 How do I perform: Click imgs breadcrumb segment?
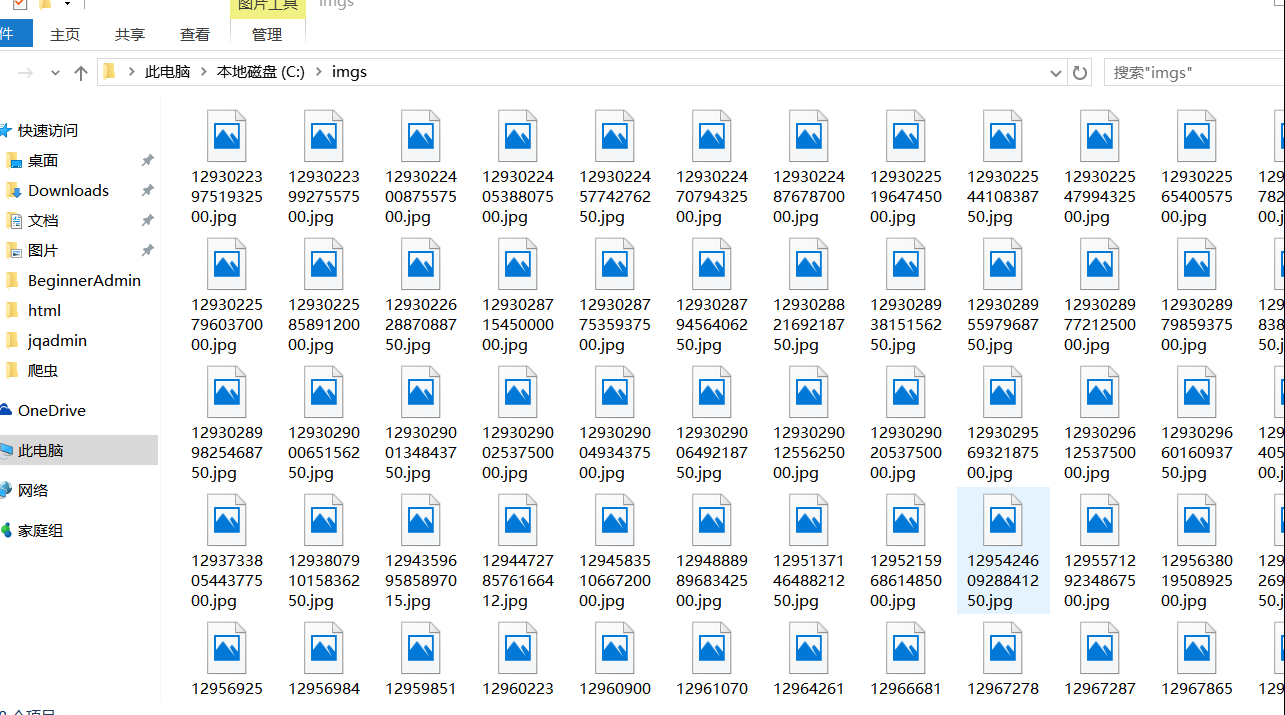349,72
